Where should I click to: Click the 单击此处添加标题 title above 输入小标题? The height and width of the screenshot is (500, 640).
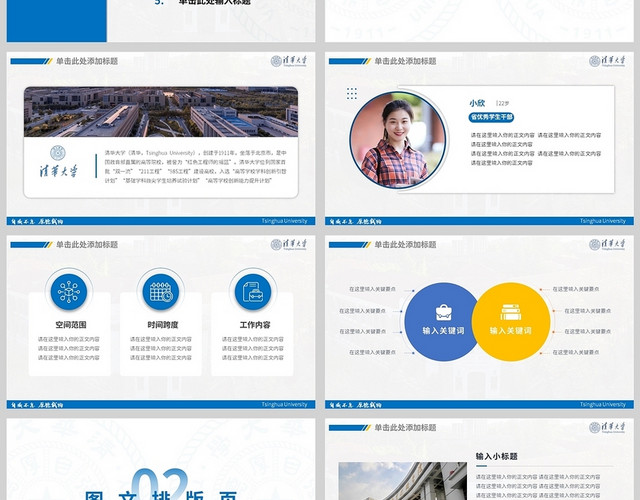tap(405, 427)
